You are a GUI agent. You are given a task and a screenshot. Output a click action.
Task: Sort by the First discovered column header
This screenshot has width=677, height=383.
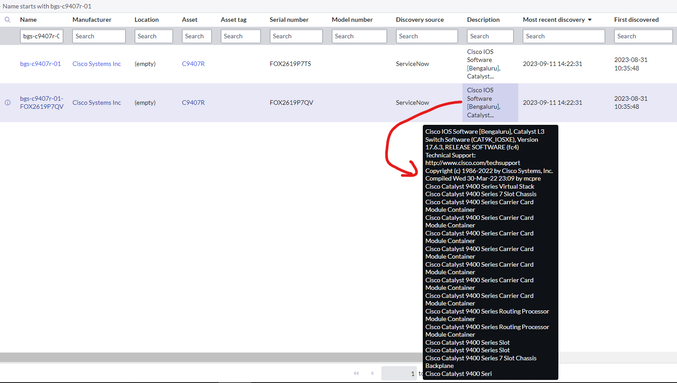click(636, 19)
